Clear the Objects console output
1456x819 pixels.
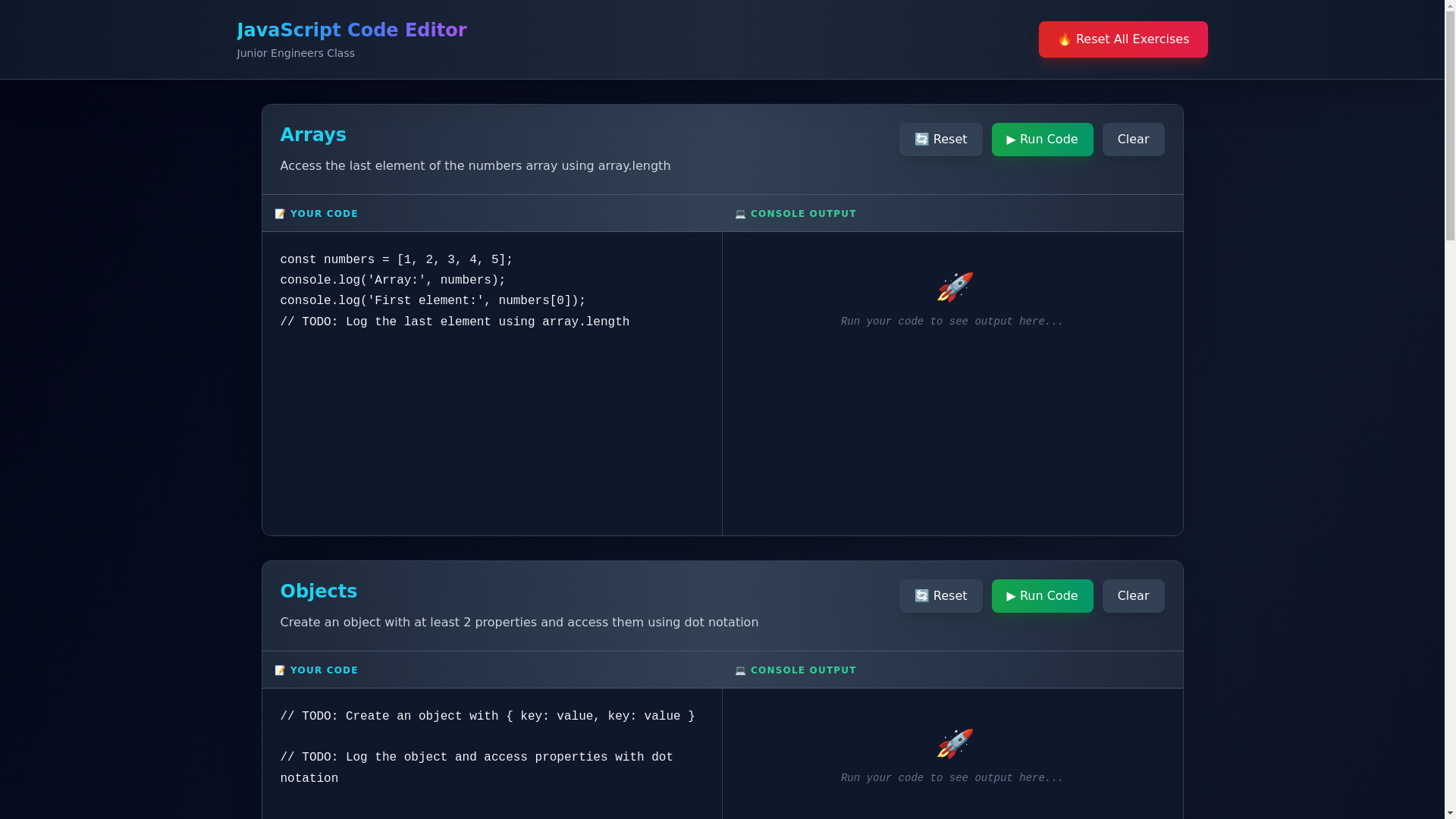[x=1133, y=596]
